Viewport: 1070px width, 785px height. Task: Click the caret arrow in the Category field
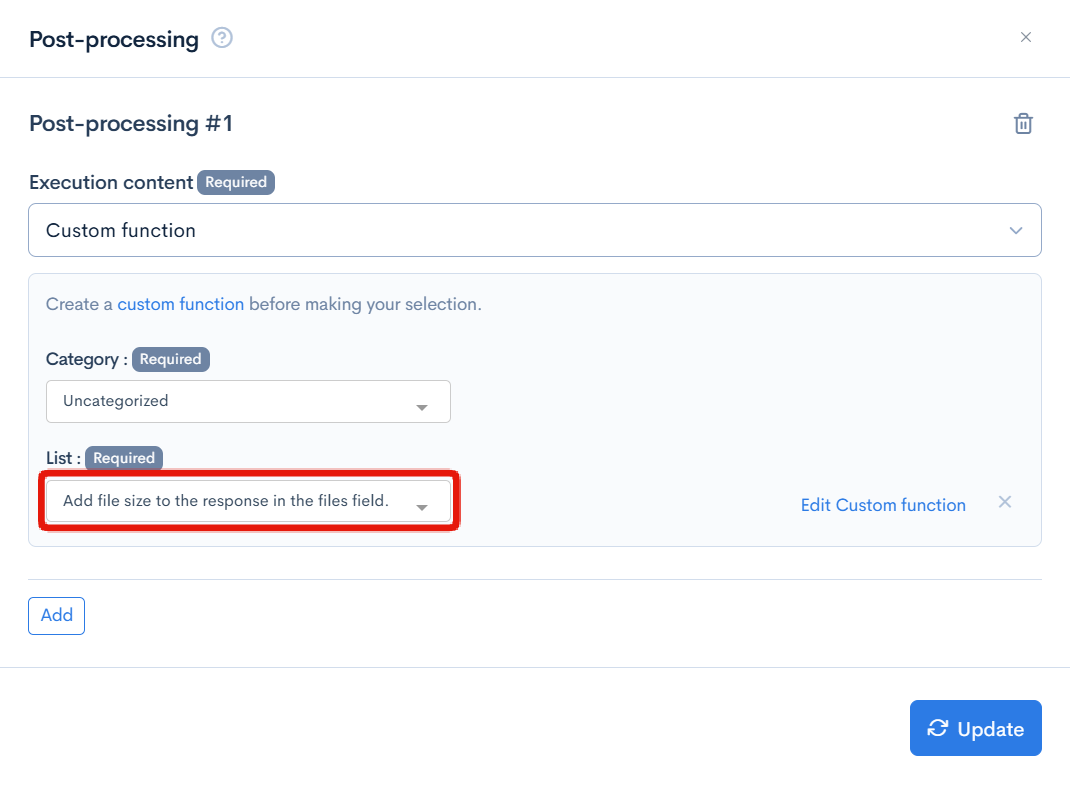pos(422,407)
